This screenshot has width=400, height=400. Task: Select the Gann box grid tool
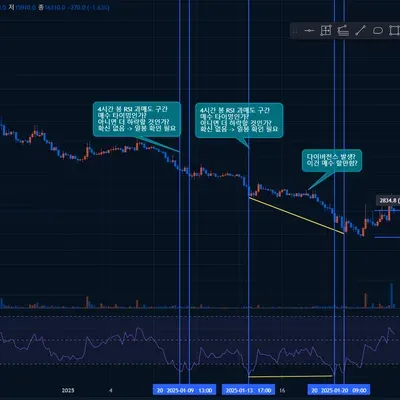326,31
